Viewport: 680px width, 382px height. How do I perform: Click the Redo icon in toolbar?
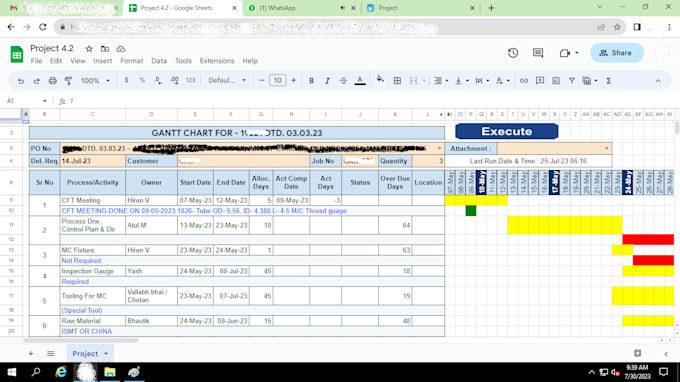pos(36,81)
